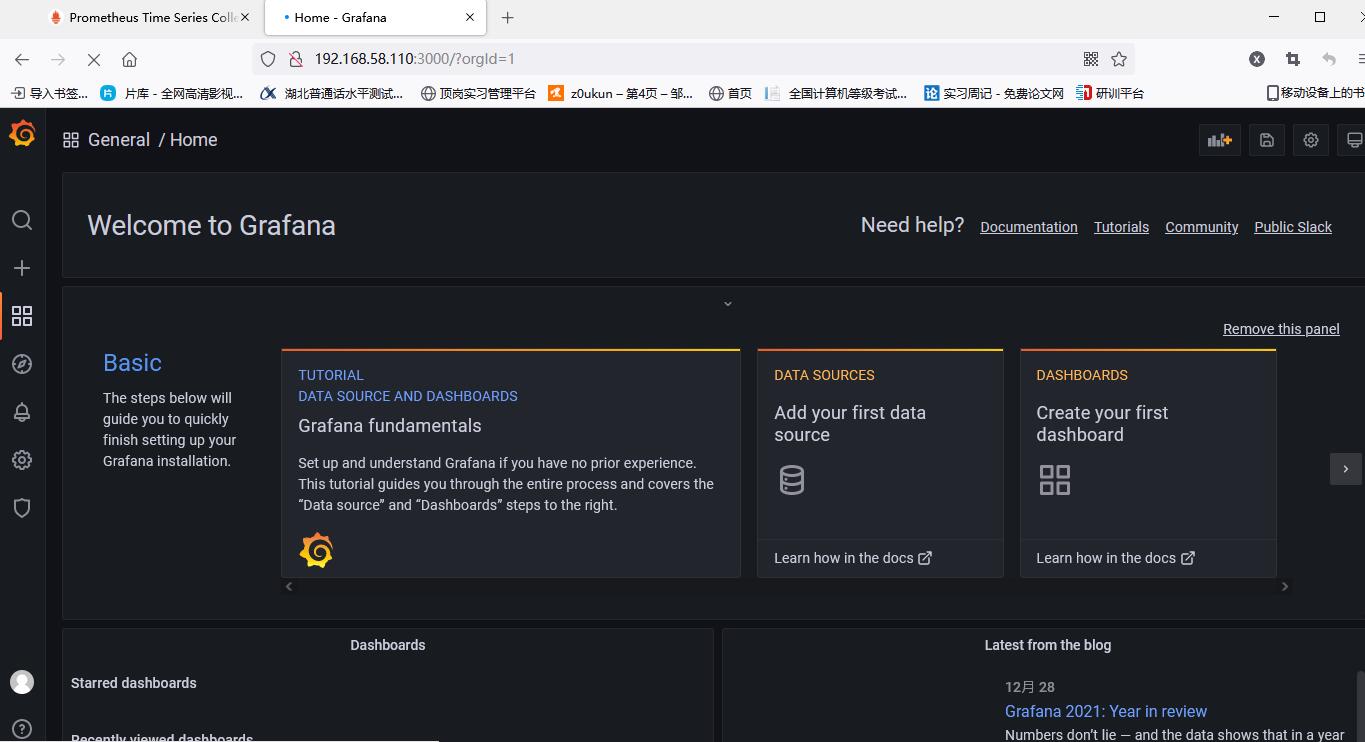Open the 首页 bookmark
This screenshot has width=1365, height=742.
pos(730,93)
